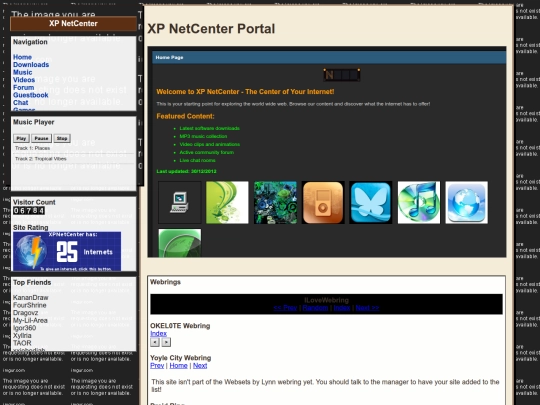Click MP3 music collection featured item
540x405 pixels.
[x=203, y=136]
